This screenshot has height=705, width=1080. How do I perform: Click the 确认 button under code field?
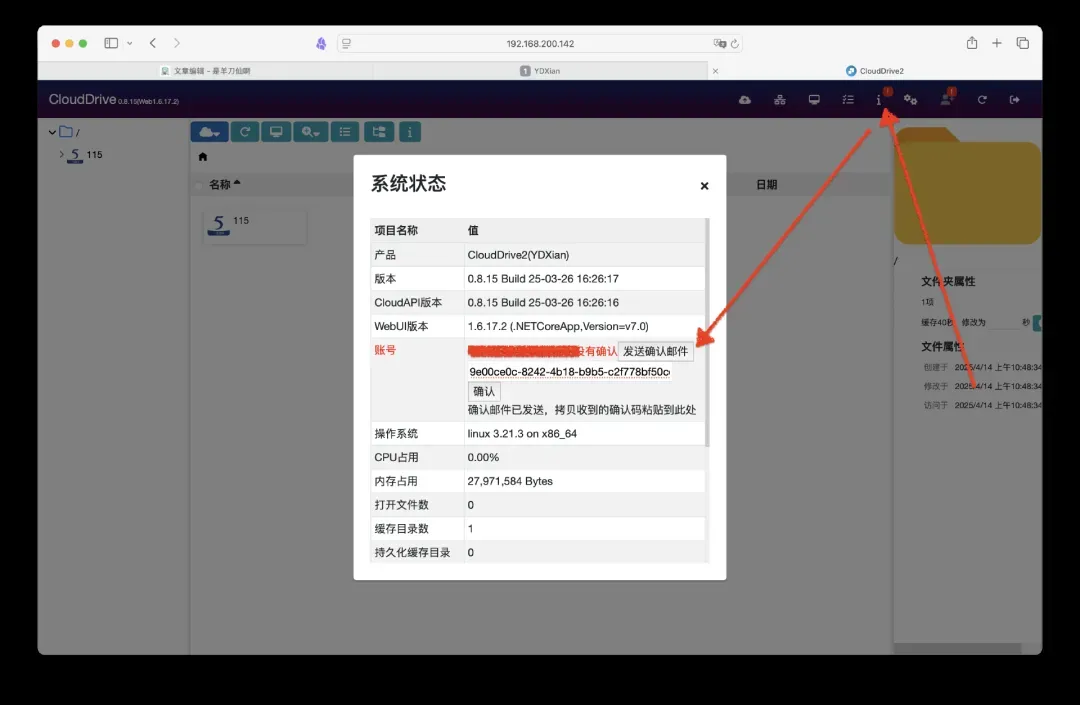[484, 391]
